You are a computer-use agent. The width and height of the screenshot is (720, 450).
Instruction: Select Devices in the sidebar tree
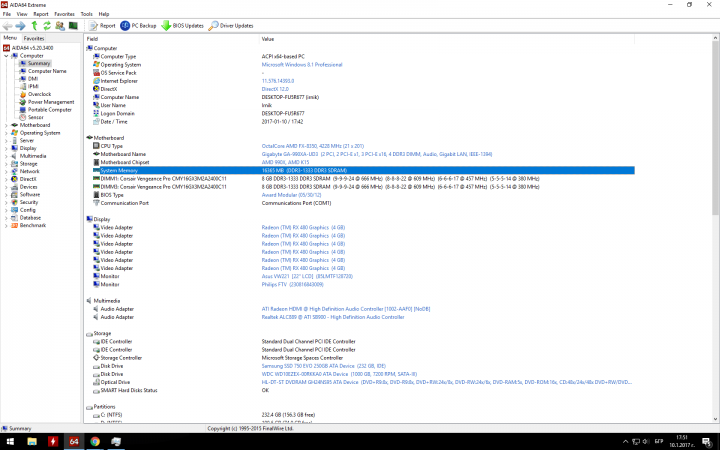(x=28, y=187)
